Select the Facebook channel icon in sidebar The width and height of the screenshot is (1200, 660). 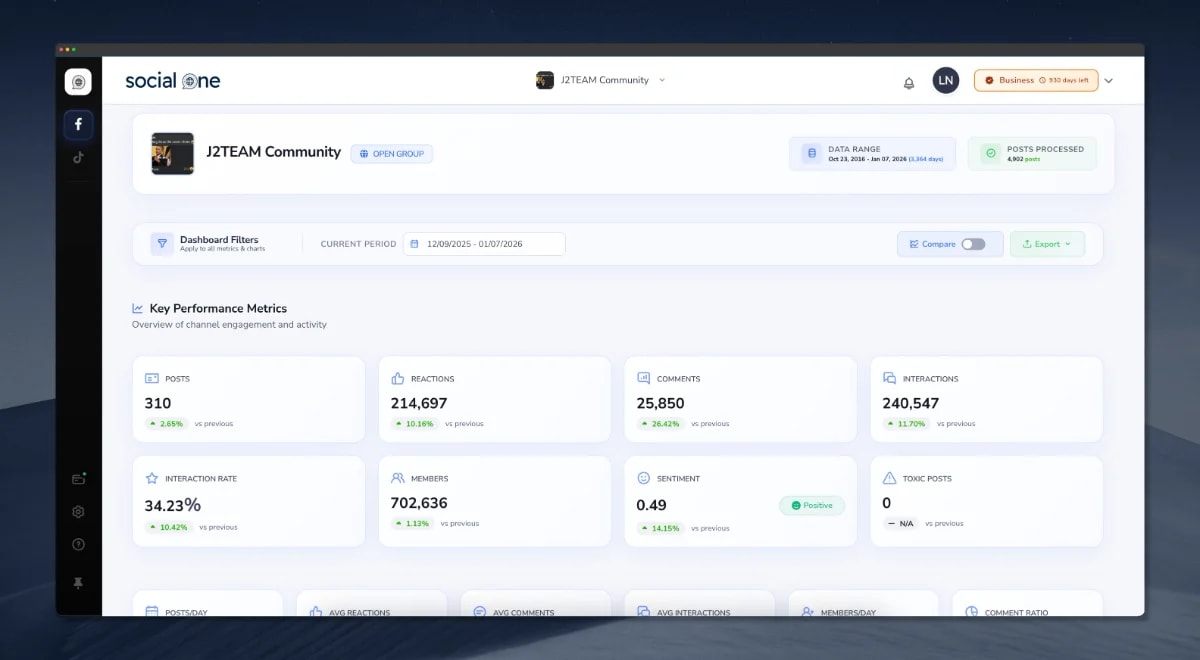click(78, 124)
